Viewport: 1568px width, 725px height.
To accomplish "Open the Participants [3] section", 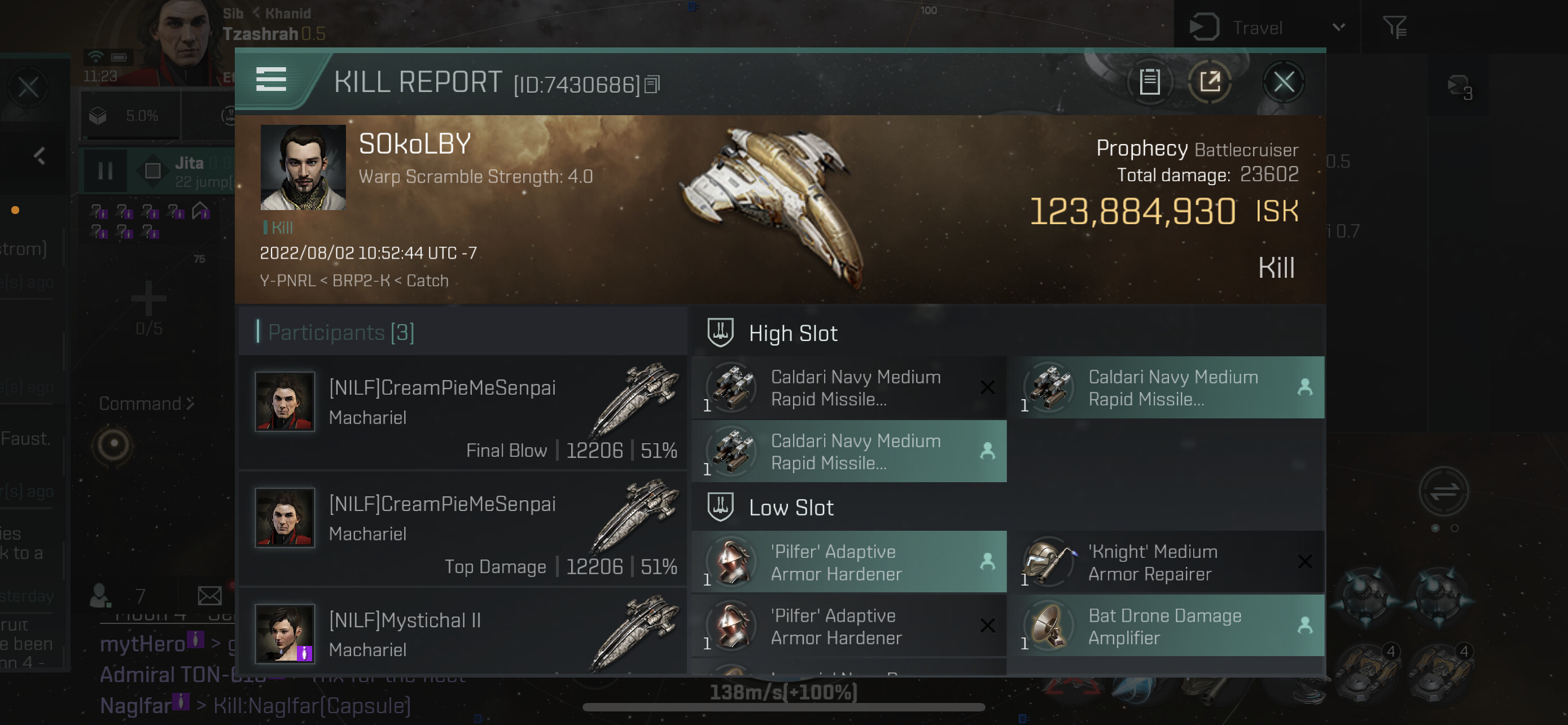I will 341,333.
